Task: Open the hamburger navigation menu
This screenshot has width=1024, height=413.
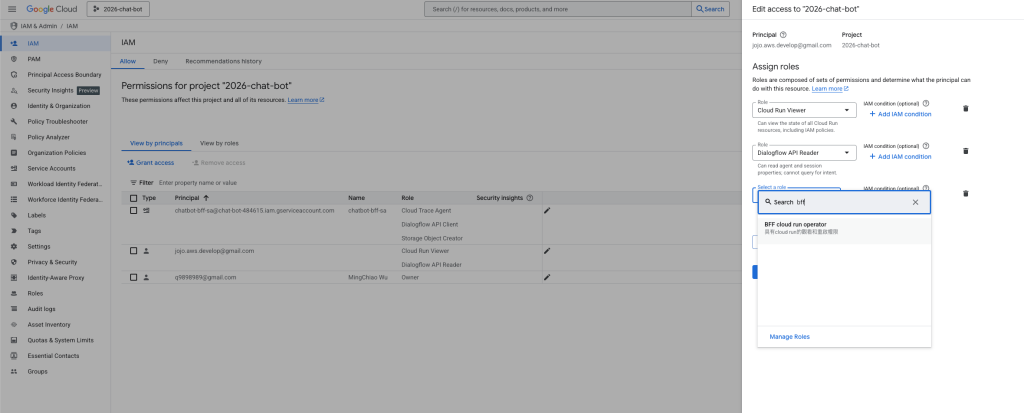Action: tap(12, 9)
